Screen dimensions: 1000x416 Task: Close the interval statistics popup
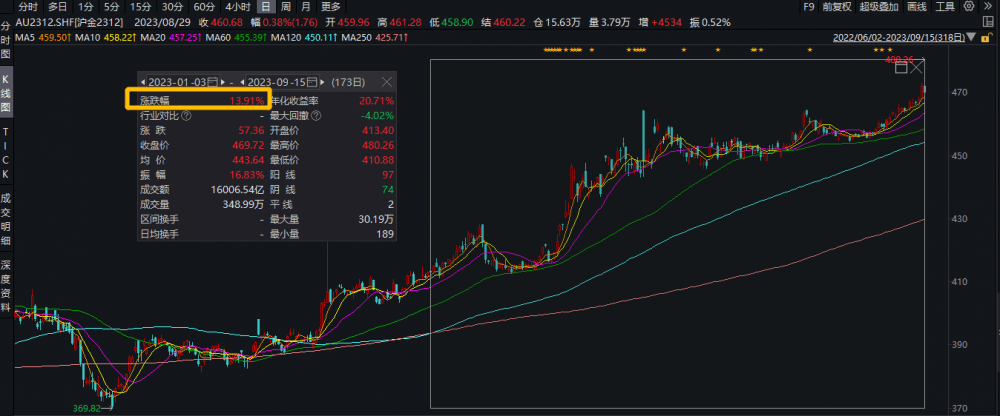click(x=386, y=81)
